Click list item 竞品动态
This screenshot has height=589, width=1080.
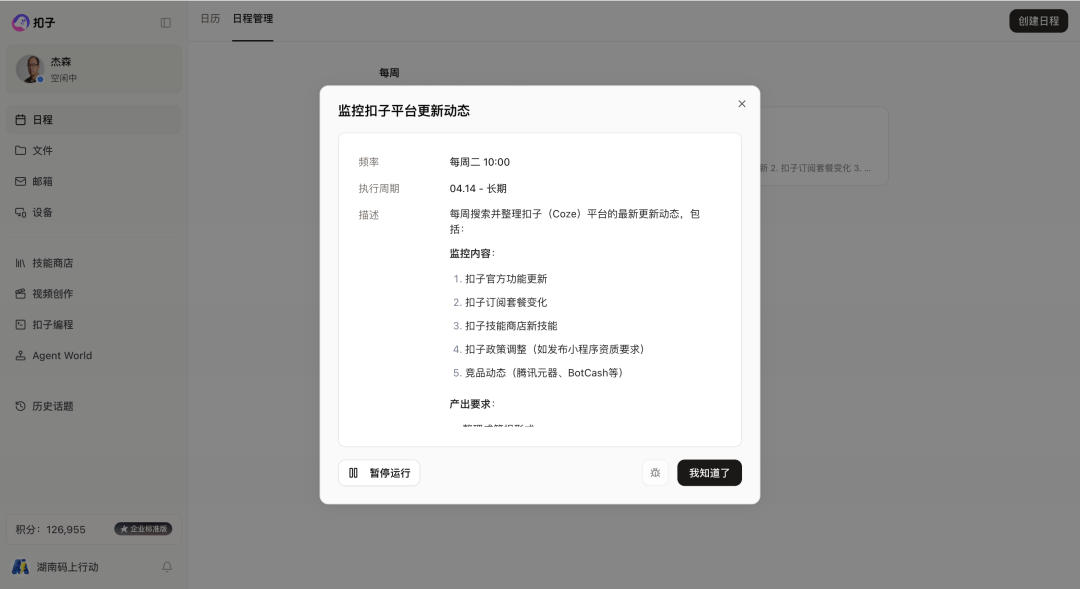[x=546, y=373]
